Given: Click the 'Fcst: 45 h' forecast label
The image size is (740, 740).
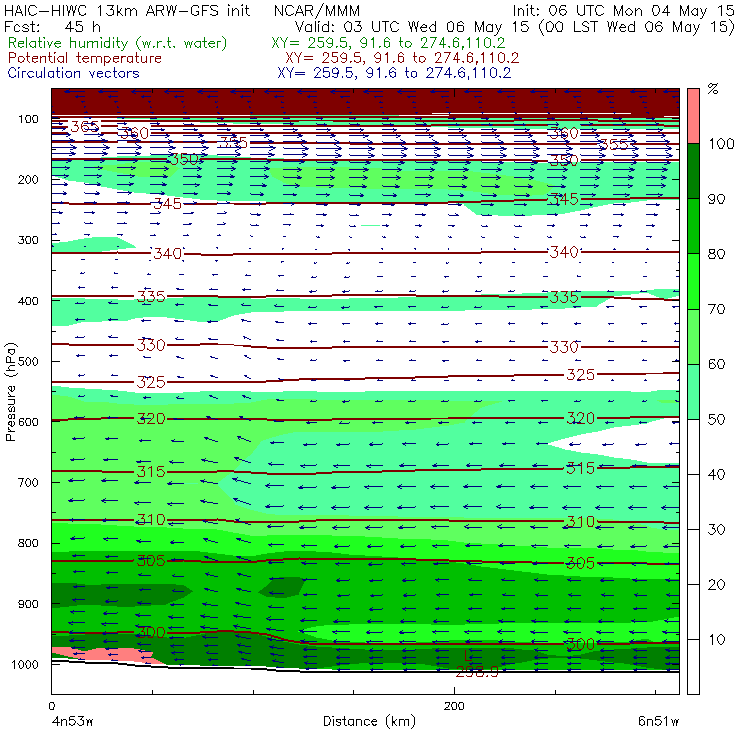Looking at the screenshot, I should (x=52, y=26).
